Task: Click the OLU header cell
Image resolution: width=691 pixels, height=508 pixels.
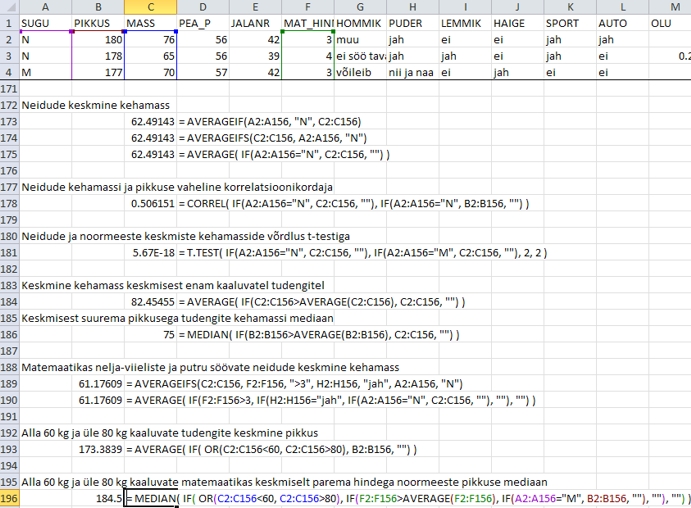Action: click(670, 23)
